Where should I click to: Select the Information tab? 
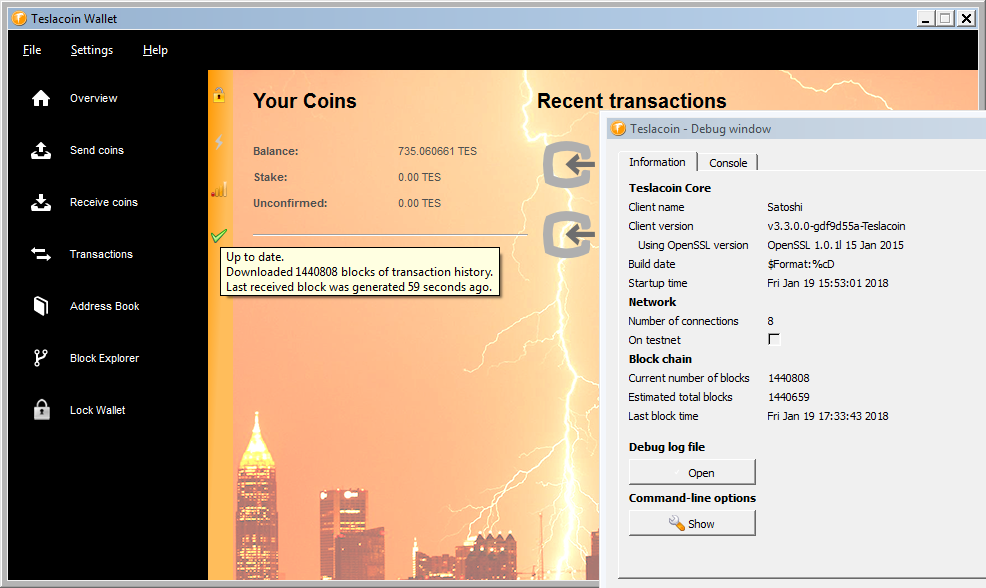657,162
